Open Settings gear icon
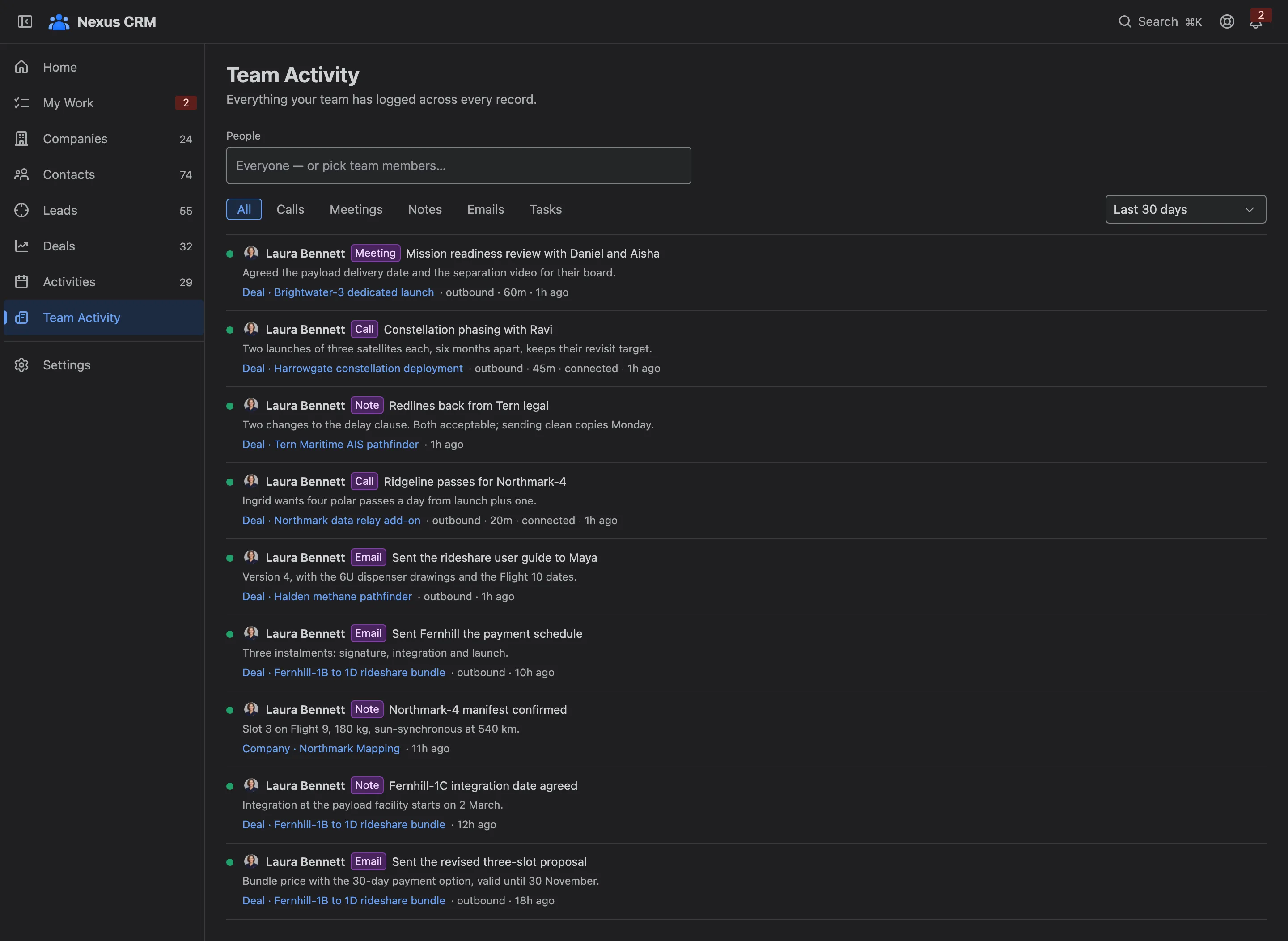Viewport: 1288px width, 941px height. point(21,365)
